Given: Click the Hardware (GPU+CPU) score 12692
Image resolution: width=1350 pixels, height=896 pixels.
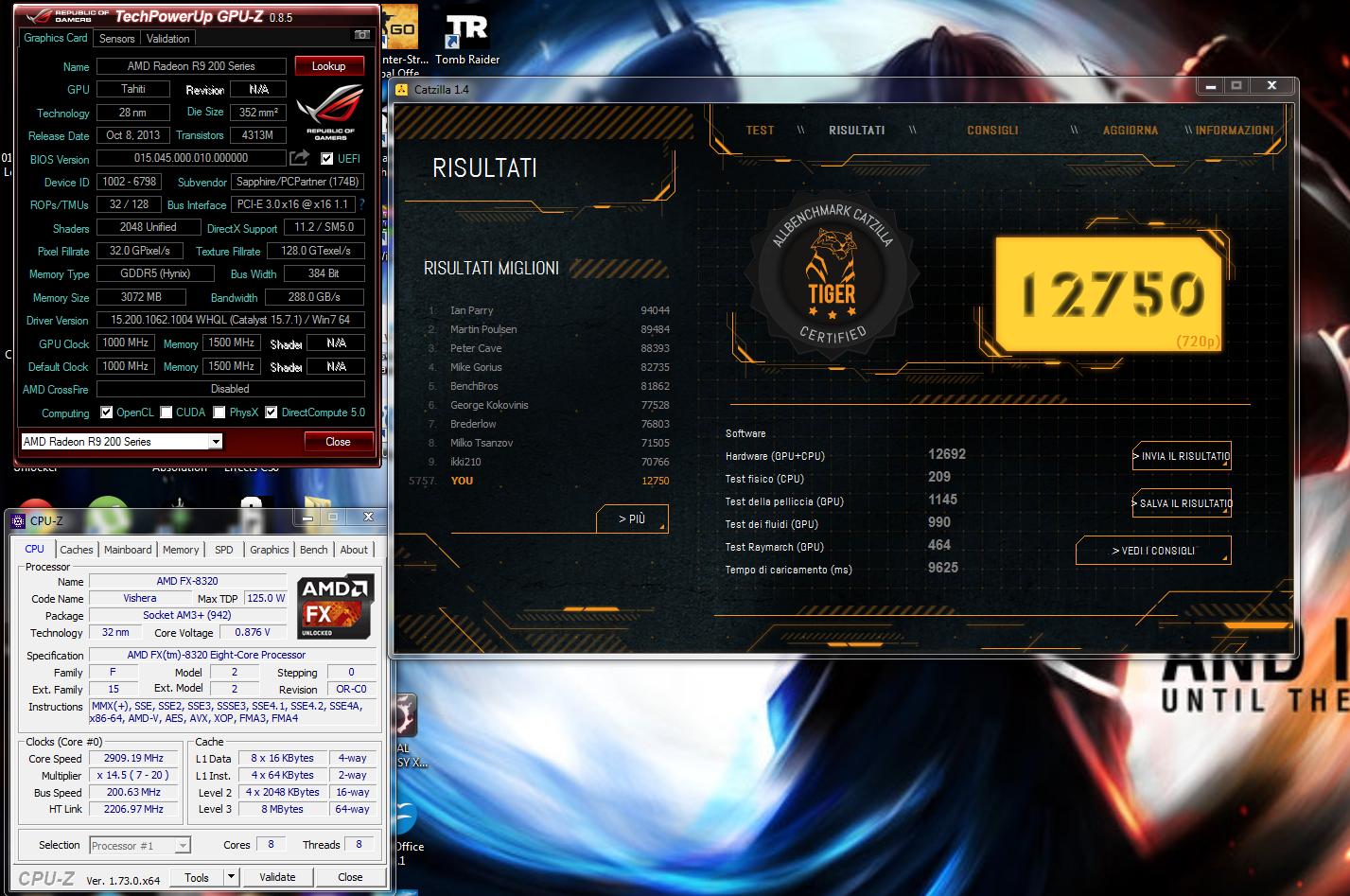Looking at the screenshot, I should click(947, 454).
